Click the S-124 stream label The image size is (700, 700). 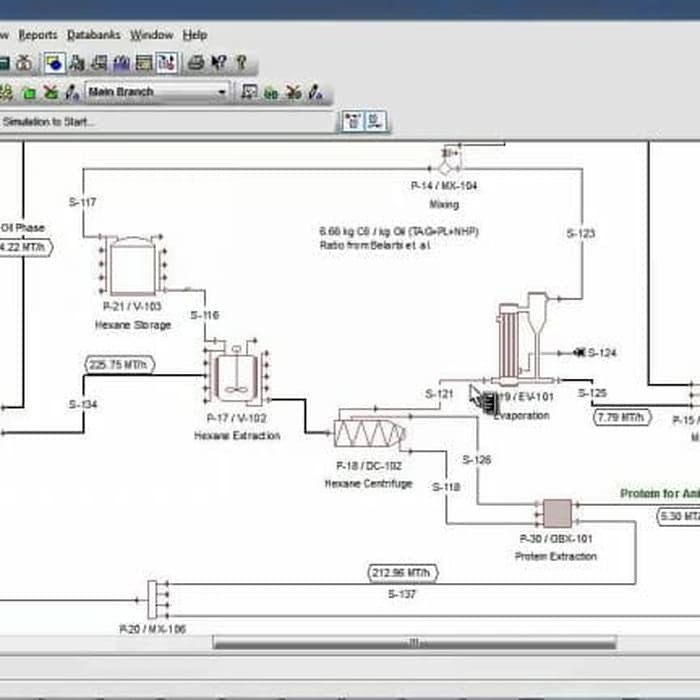(x=602, y=353)
